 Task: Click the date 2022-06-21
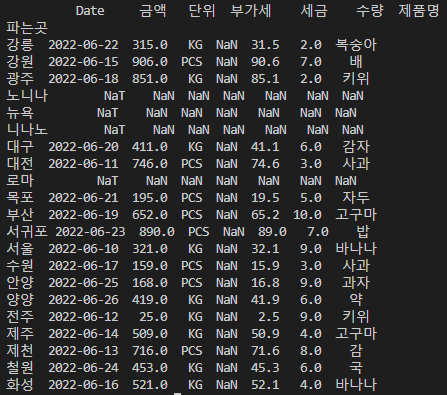[x=83, y=198]
